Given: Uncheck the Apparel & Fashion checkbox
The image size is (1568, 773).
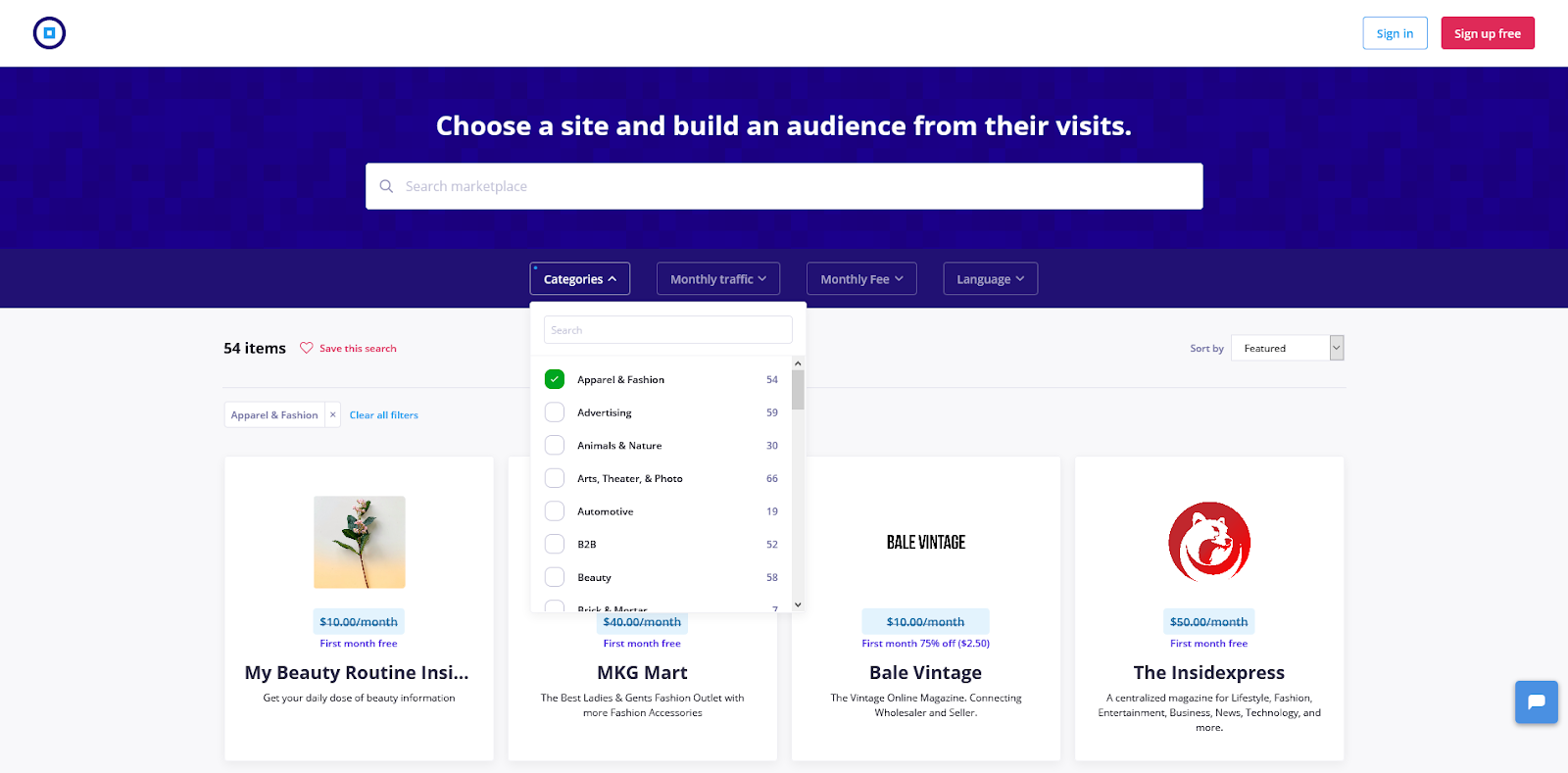Looking at the screenshot, I should [555, 379].
